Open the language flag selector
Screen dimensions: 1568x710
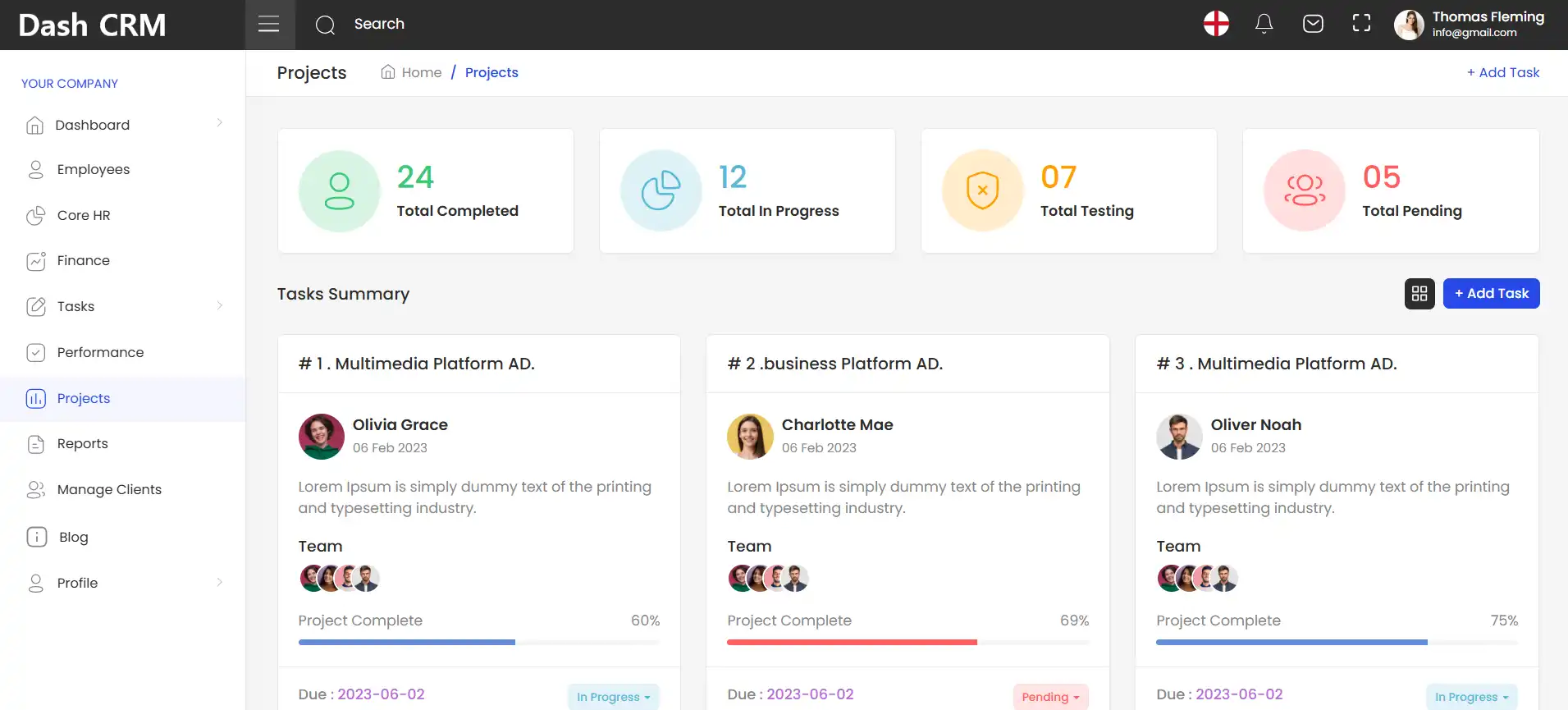tap(1216, 24)
